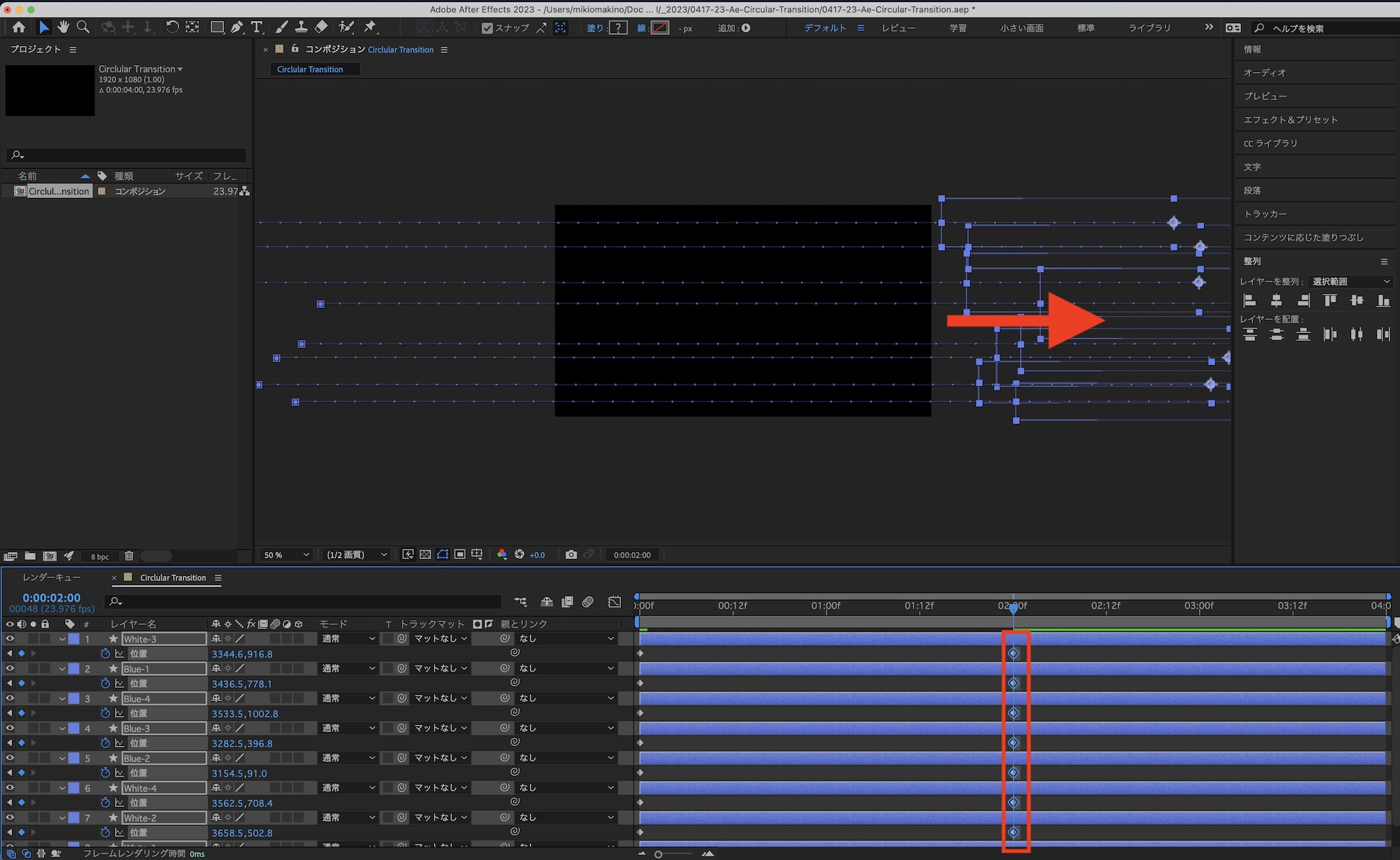Collapse the Blue-4 layer properties
This screenshot has height=860, width=1400.
point(62,698)
